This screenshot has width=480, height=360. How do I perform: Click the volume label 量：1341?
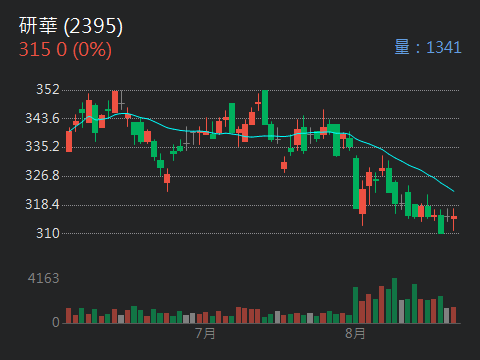428,47
